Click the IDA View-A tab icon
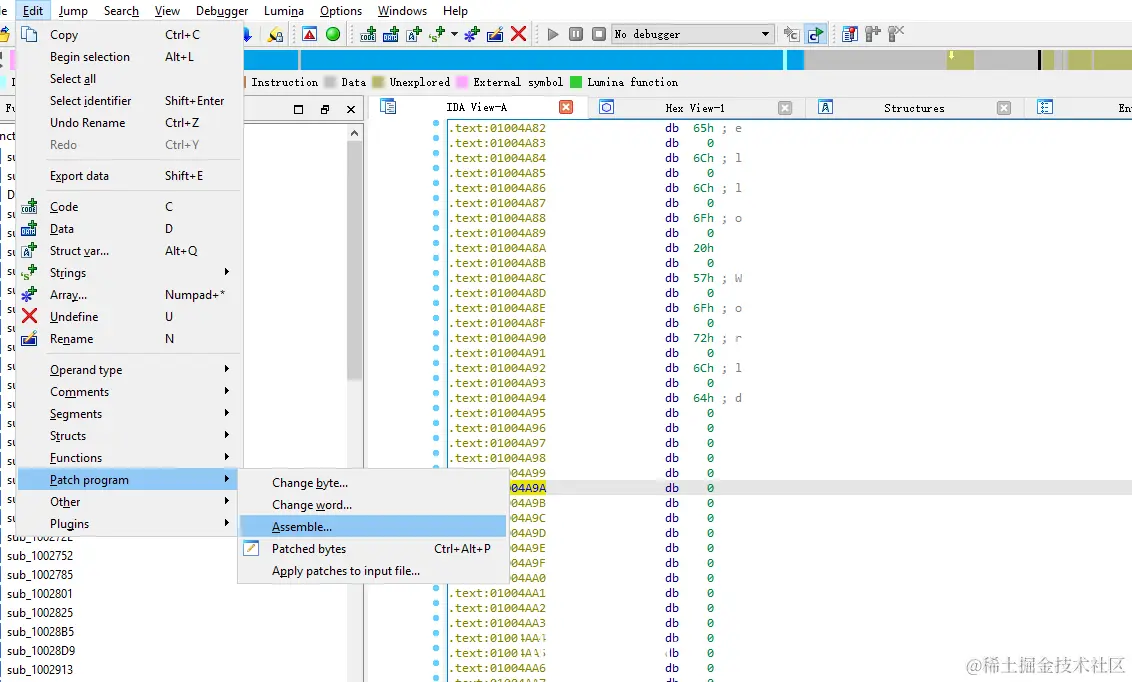The image size is (1132, 682). (x=388, y=108)
